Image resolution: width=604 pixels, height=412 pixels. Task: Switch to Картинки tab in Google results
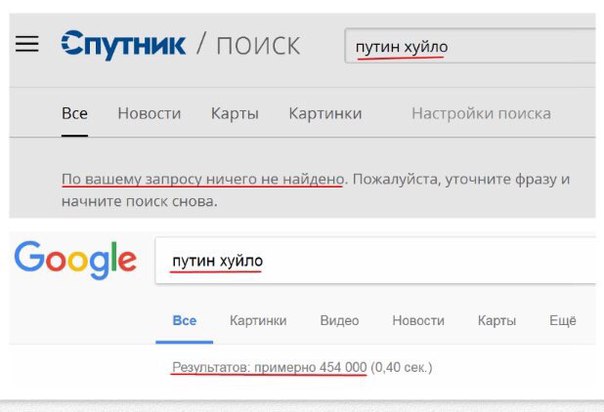258,321
